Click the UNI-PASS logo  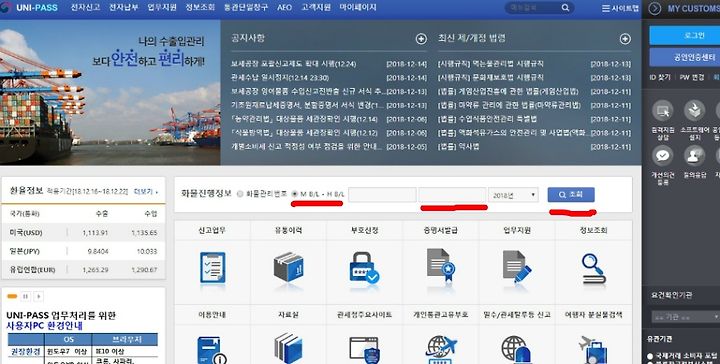tap(29, 7)
